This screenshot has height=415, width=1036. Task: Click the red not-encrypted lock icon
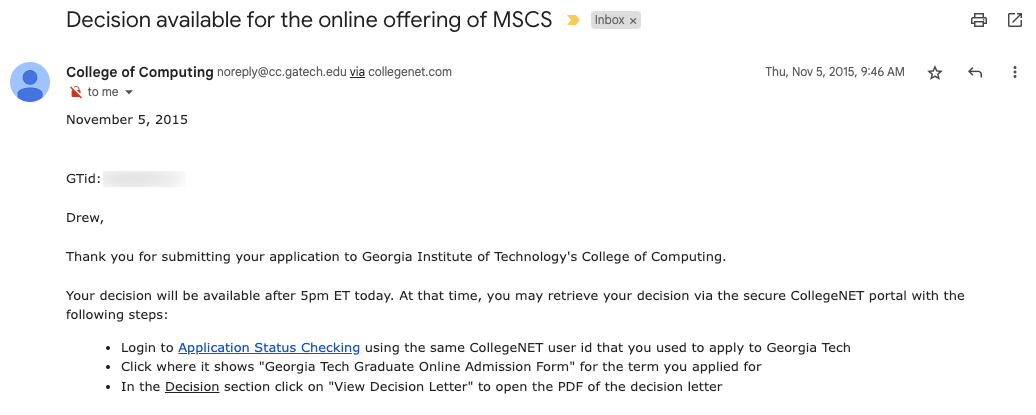point(76,92)
